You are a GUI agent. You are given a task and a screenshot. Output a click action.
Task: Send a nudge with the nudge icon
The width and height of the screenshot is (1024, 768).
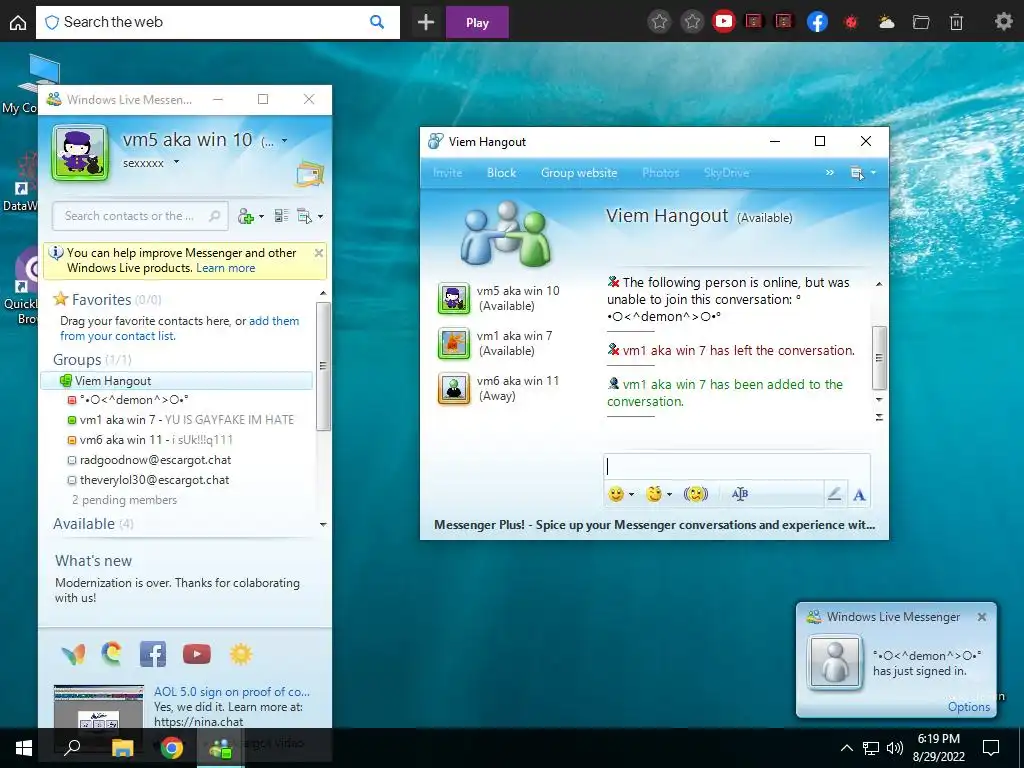pyautogui.click(x=696, y=494)
